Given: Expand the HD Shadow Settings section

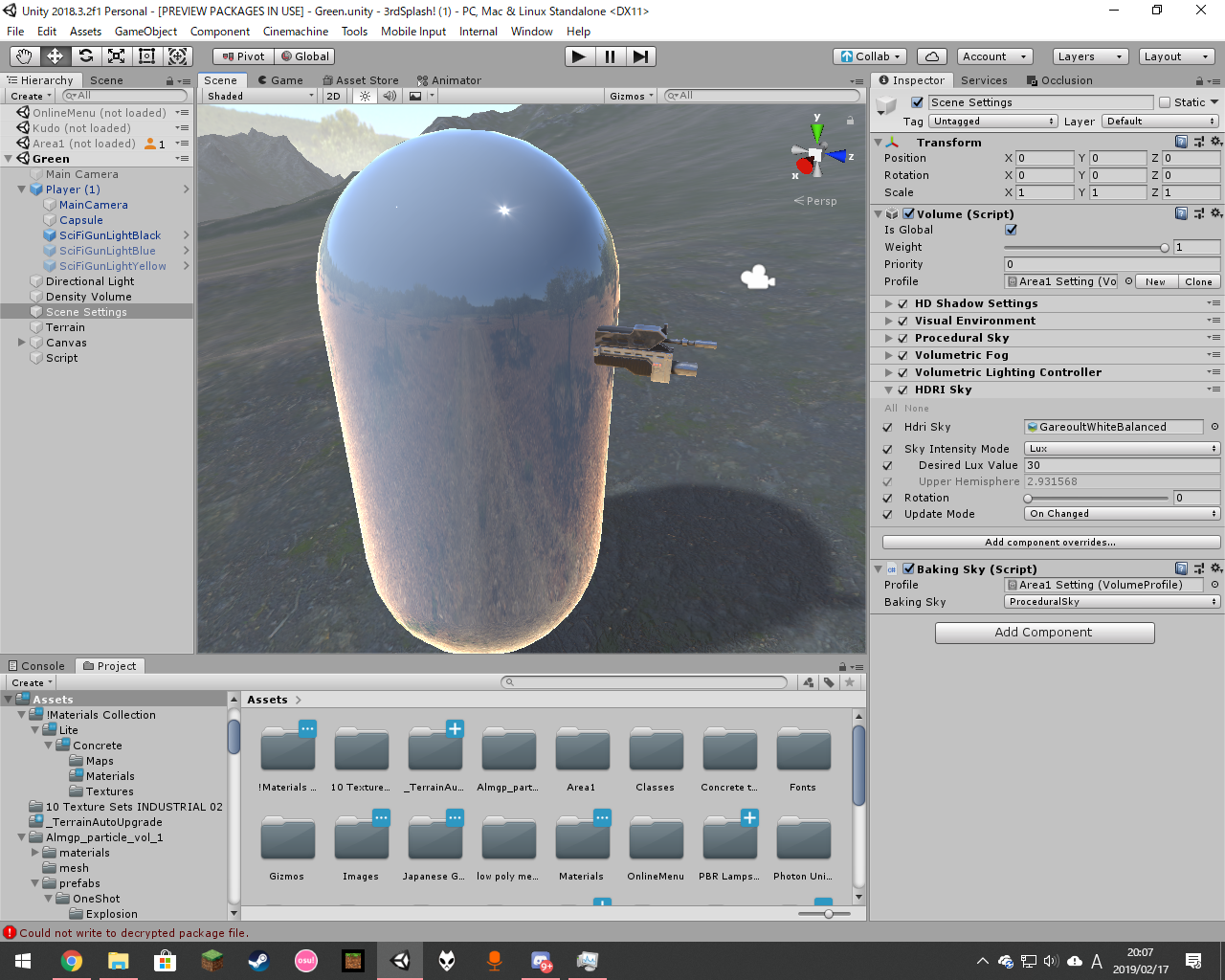Looking at the screenshot, I should pyautogui.click(x=889, y=303).
